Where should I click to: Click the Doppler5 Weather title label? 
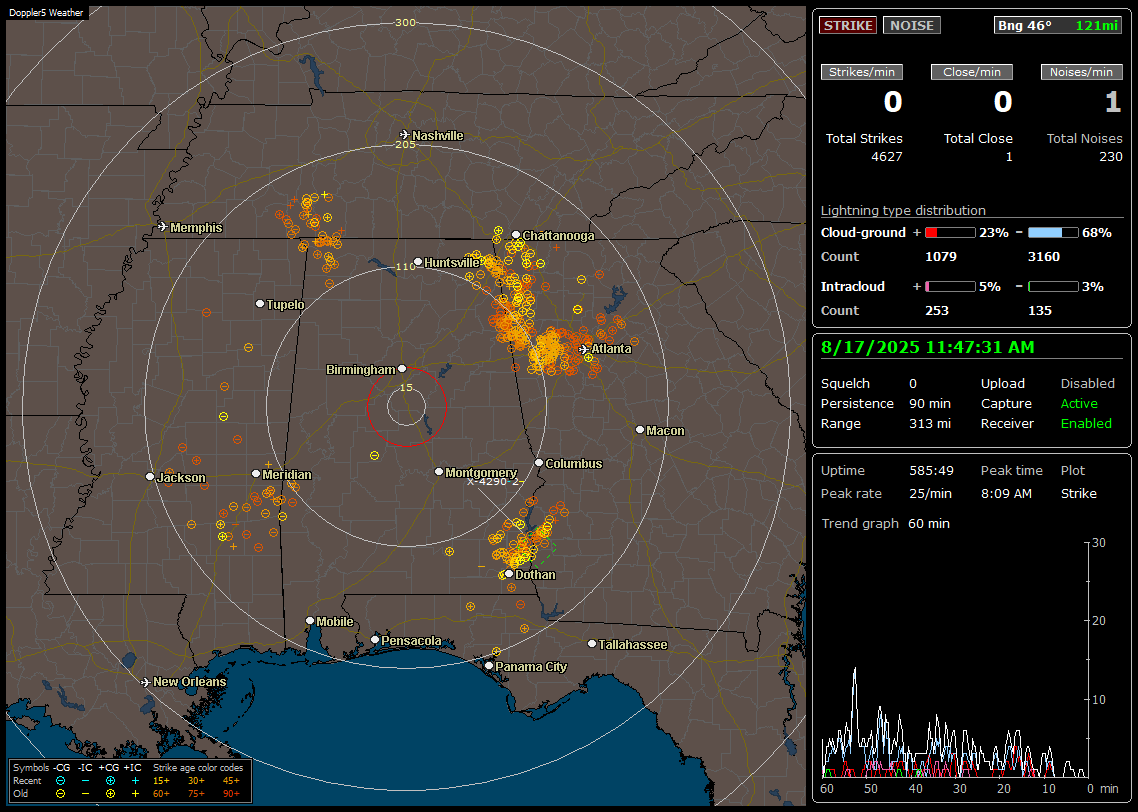pyautogui.click(x=46, y=12)
